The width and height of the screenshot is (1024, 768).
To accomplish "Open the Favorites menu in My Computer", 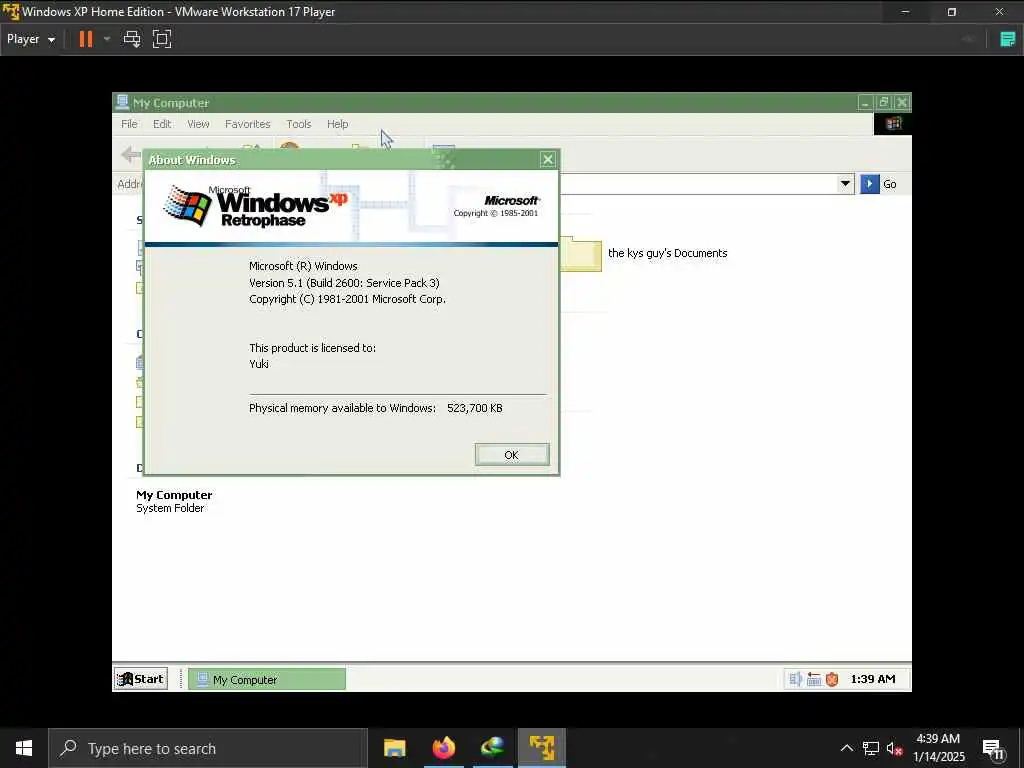I will (x=248, y=124).
